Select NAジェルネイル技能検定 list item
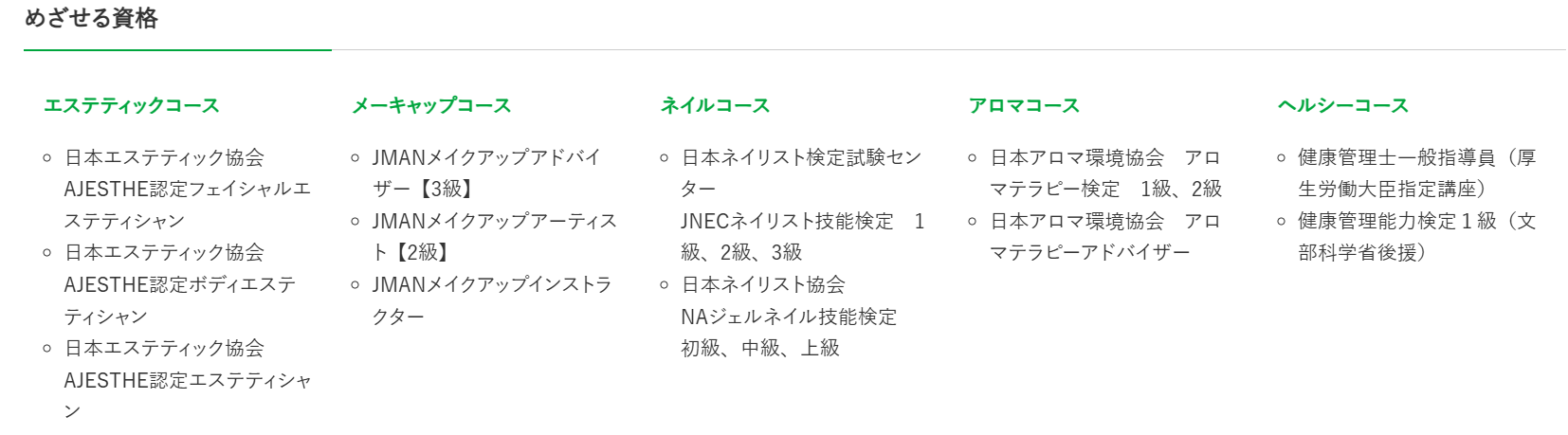Screen dimensions: 1568x435 point(788,317)
